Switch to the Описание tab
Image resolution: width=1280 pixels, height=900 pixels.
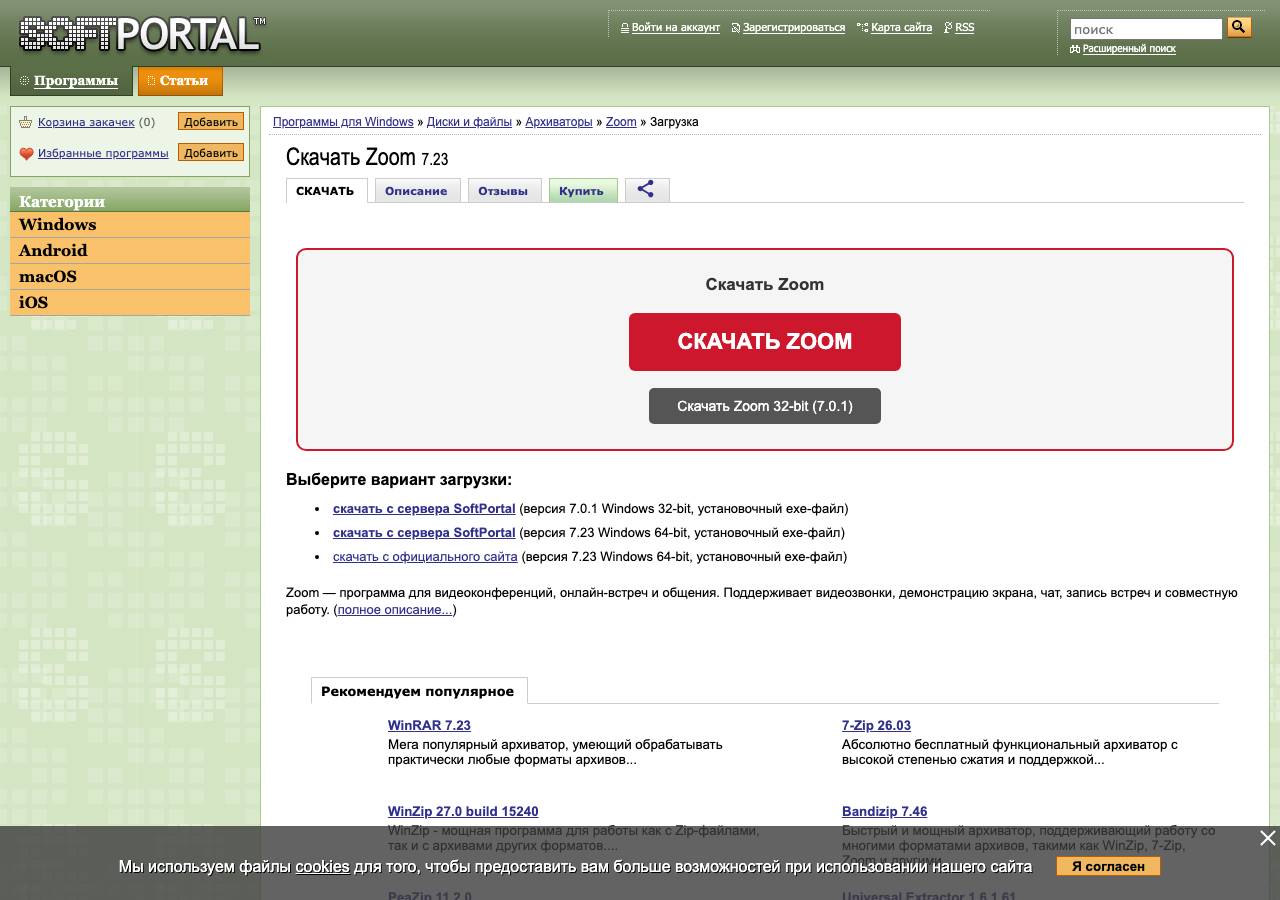(416, 190)
